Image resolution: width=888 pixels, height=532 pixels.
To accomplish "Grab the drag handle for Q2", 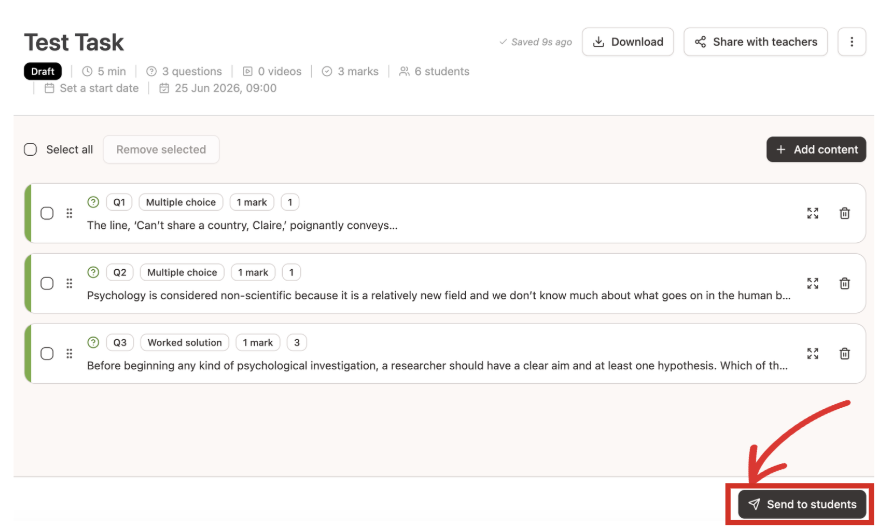I will 69,284.
